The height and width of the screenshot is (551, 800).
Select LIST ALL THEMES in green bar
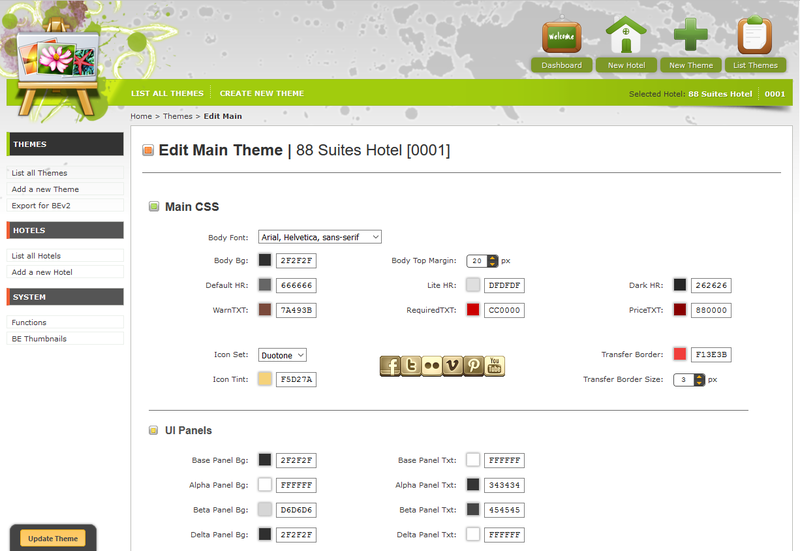(x=167, y=94)
